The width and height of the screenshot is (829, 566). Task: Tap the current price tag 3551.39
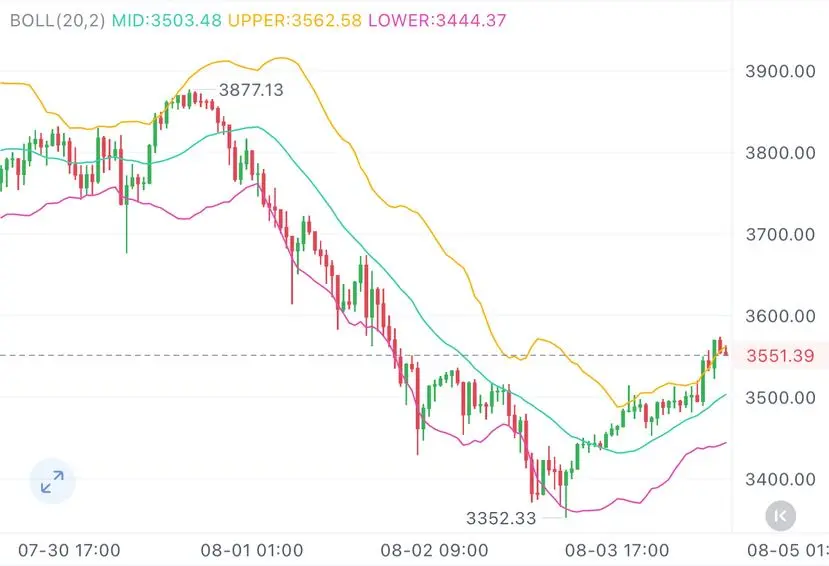(780, 356)
